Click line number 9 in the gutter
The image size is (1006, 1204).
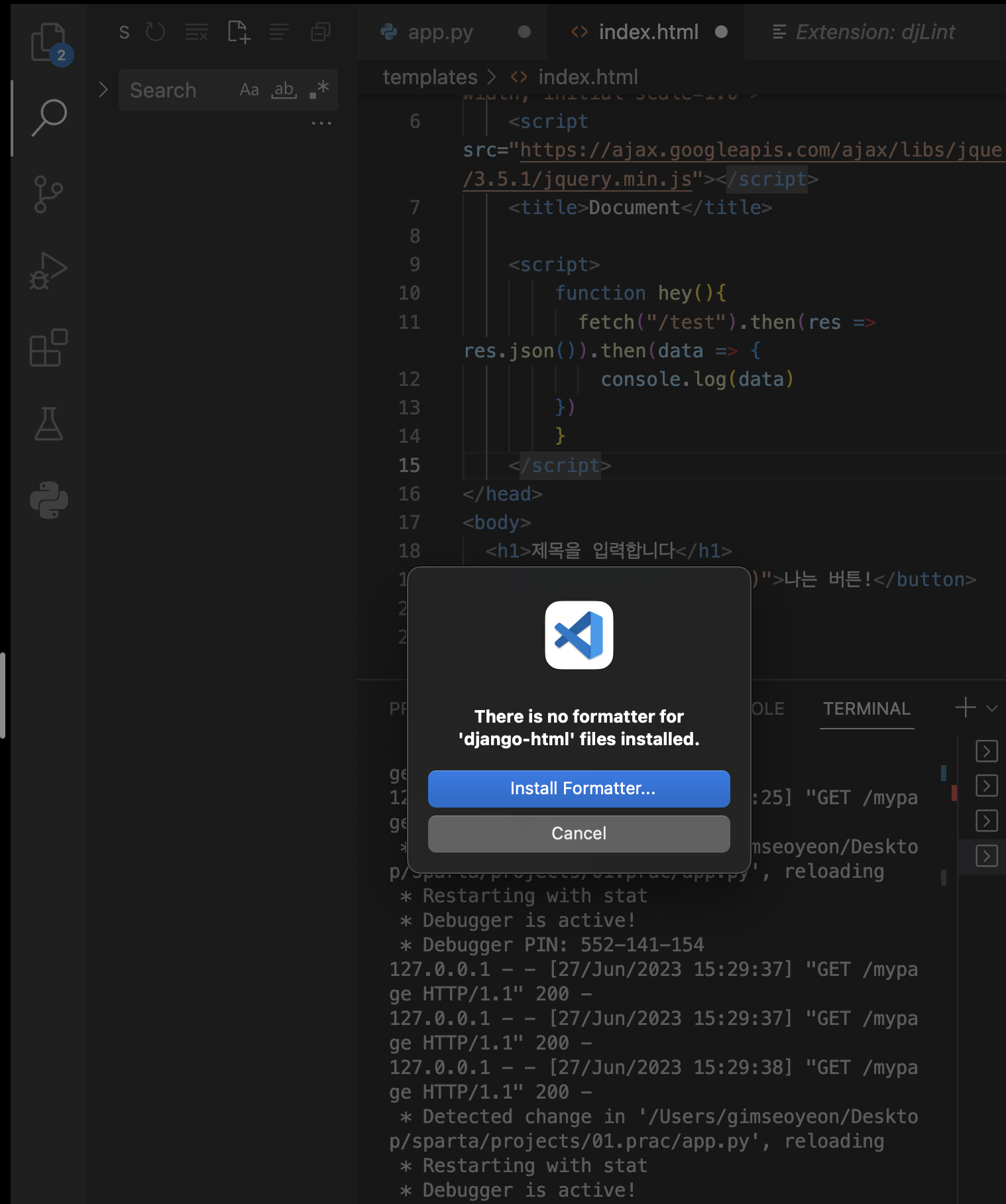coord(414,265)
